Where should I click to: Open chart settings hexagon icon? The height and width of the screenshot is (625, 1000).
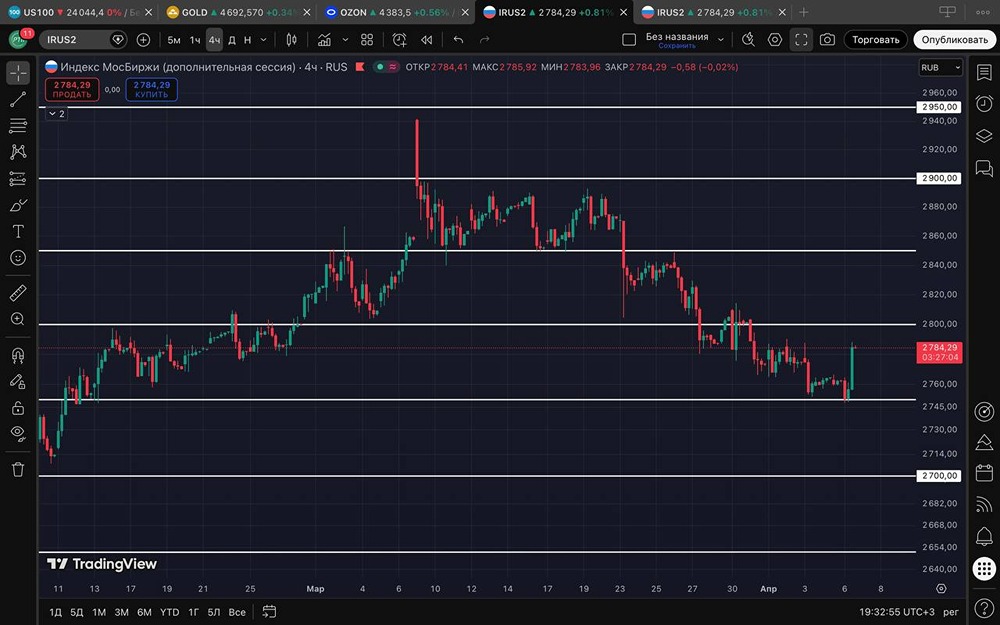pyautogui.click(x=774, y=40)
